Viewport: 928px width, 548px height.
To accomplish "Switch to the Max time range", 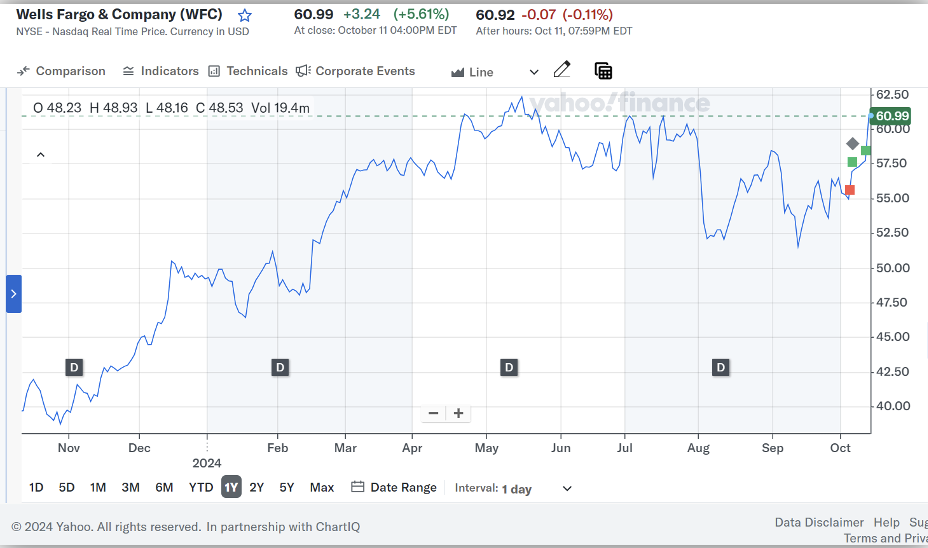I will tap(322, 488).
